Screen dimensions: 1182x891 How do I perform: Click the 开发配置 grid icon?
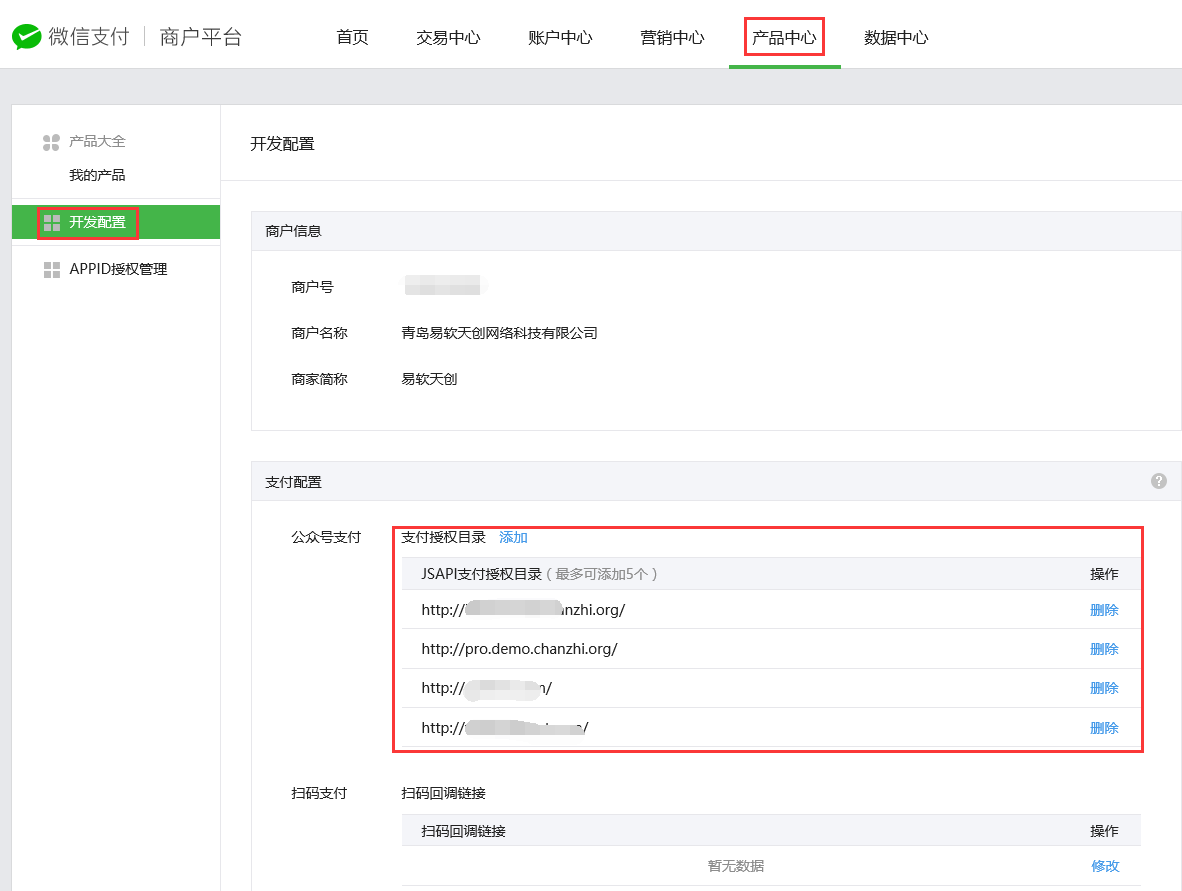(x=52, y=222)
